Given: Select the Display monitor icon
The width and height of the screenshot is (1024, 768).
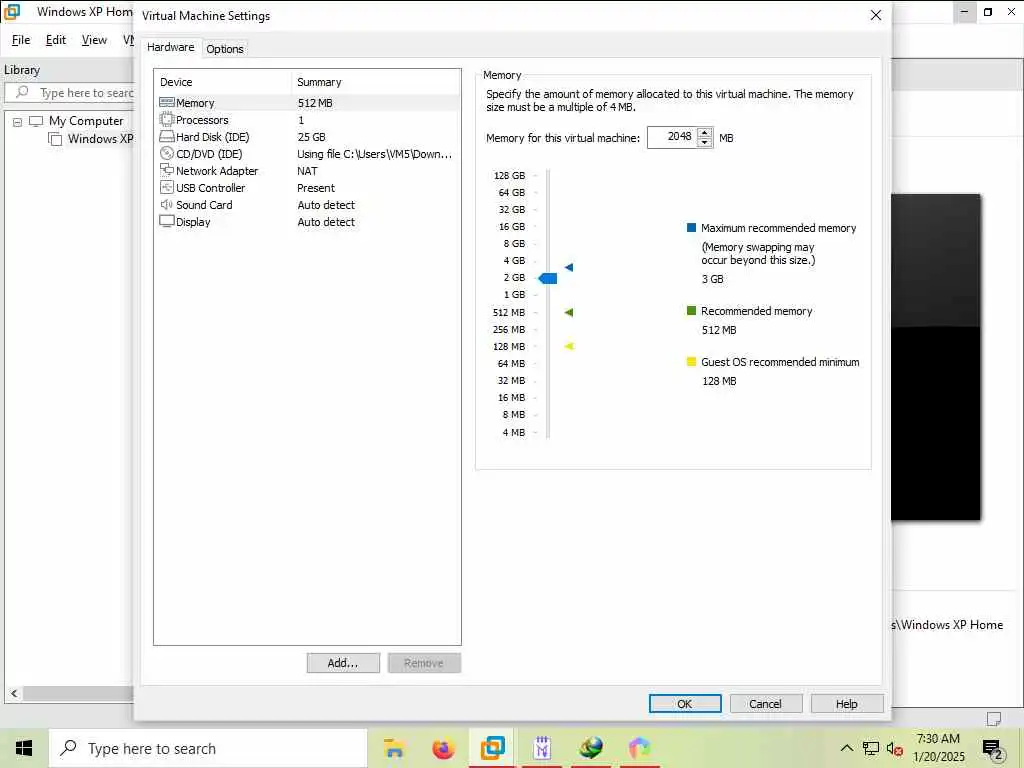Looking at the screenshot, I should coord(167,221).
